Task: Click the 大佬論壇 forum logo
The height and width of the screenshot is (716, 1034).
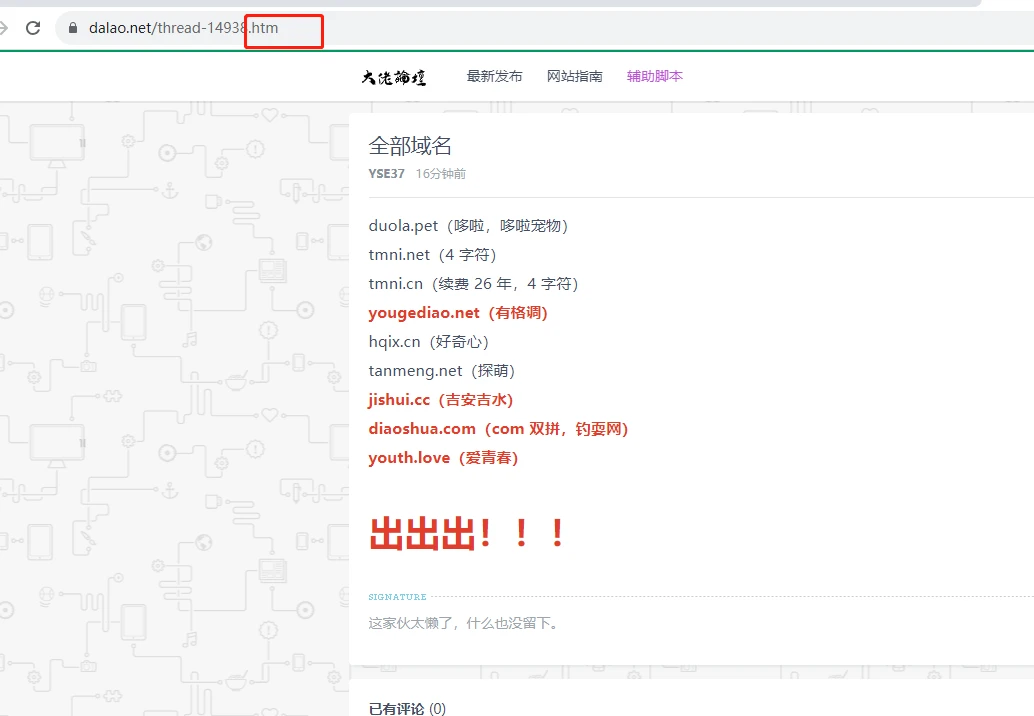Action: (394, 77)
